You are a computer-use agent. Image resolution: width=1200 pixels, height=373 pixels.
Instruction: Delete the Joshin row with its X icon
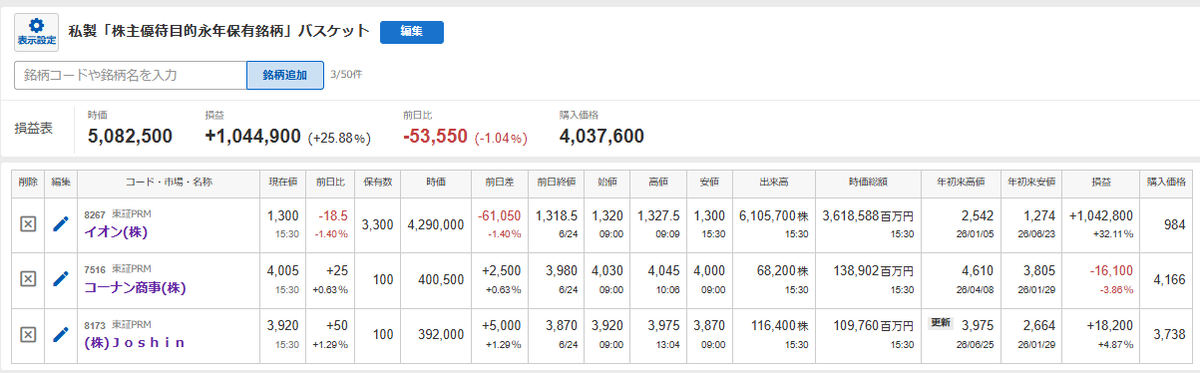coord(28,334)
